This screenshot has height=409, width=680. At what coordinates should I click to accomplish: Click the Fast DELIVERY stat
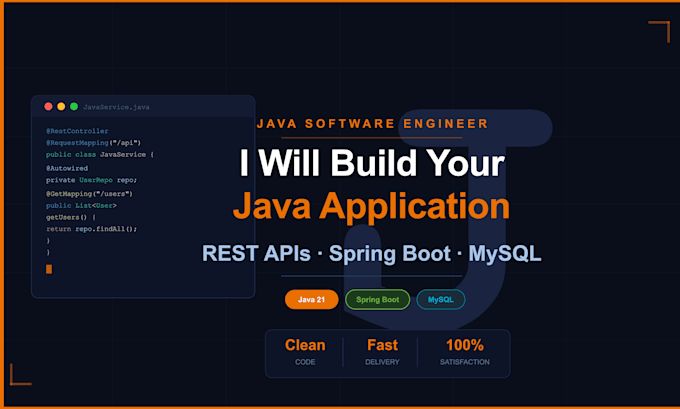tap(382, 353)
